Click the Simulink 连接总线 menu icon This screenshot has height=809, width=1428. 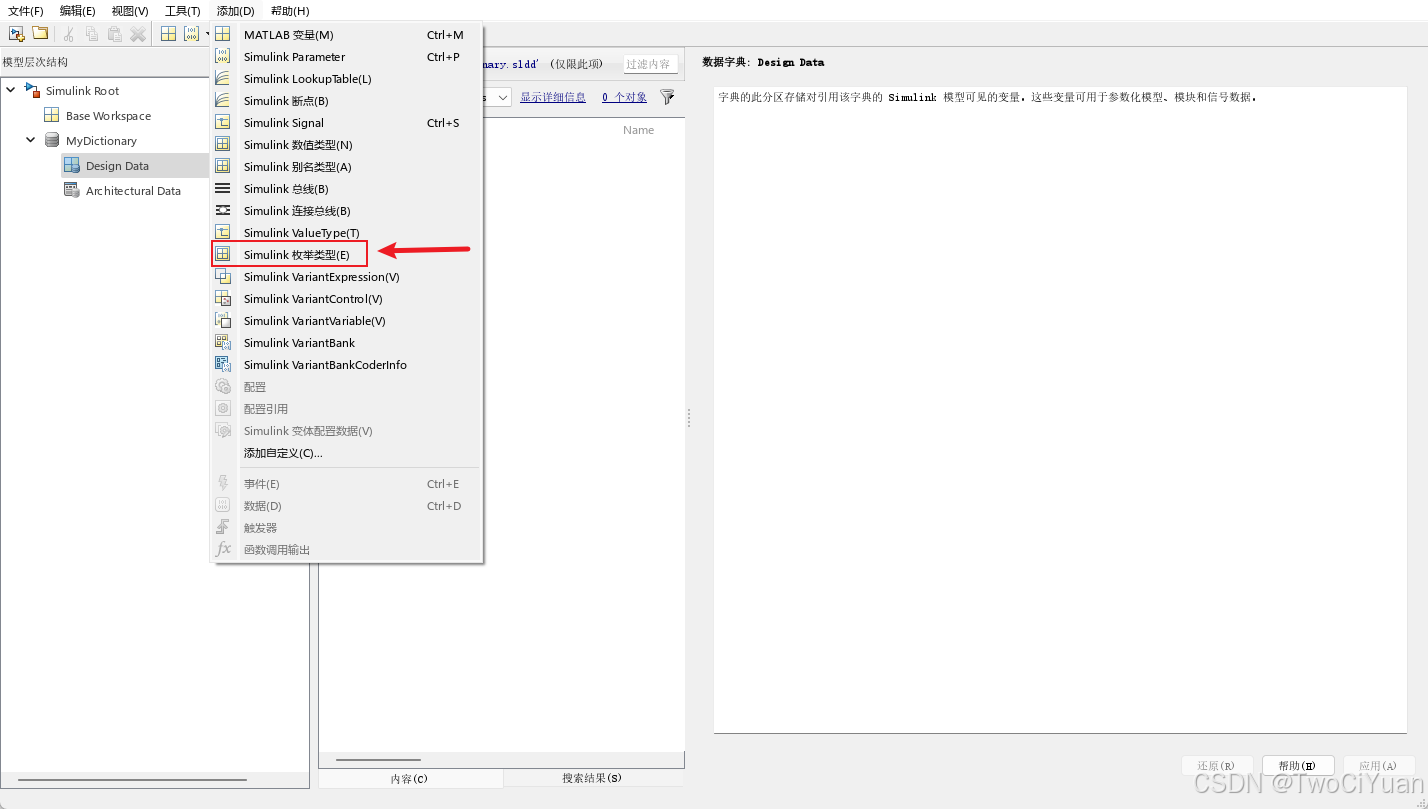pos(223,210)
